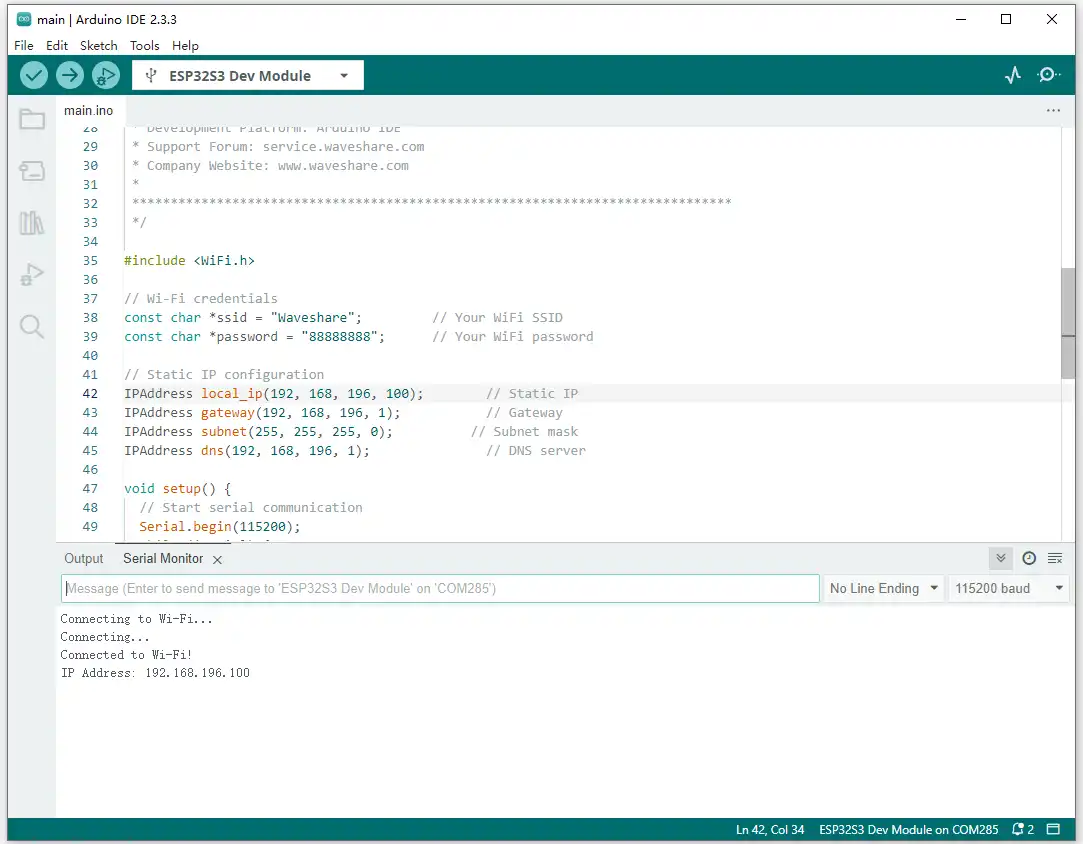Click dns identifier on line 45
The width and height of the screenshot is (1083, 844).
point(212,450)
